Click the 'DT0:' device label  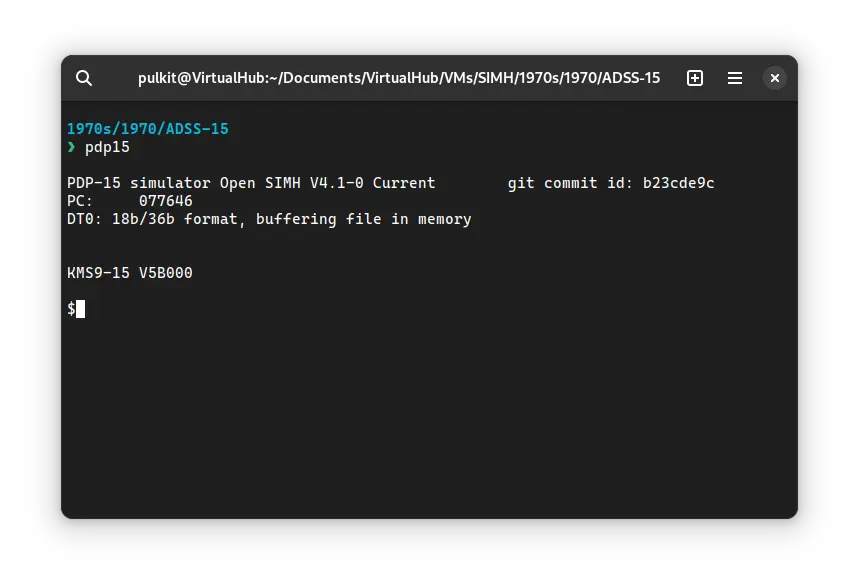click(x=84, y=219)
